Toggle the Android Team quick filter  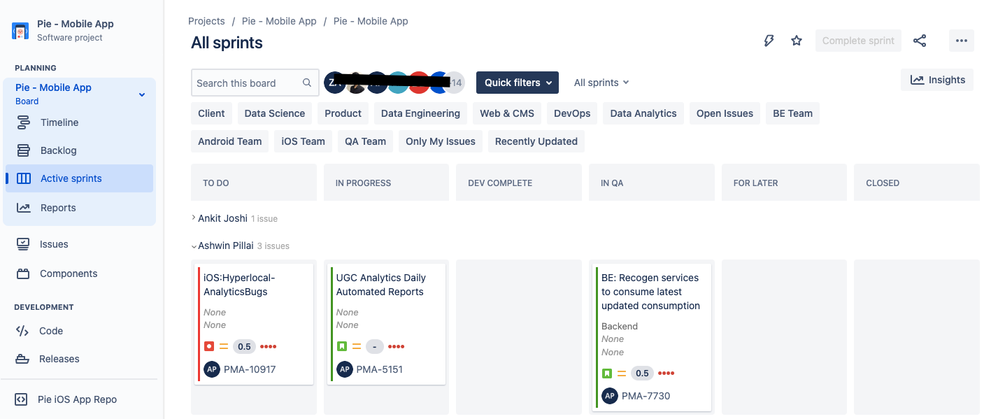click(x=230, y=141)
